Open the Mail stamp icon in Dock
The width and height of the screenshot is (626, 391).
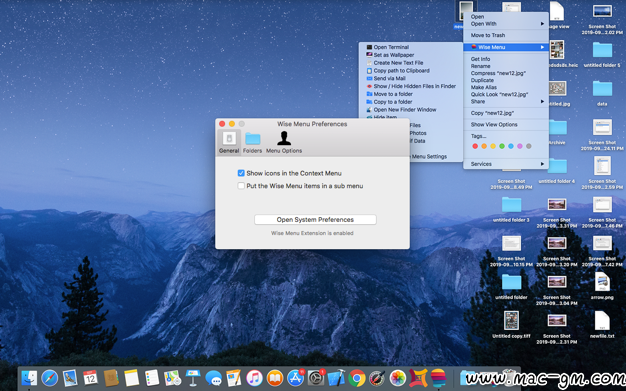point(70,378)
